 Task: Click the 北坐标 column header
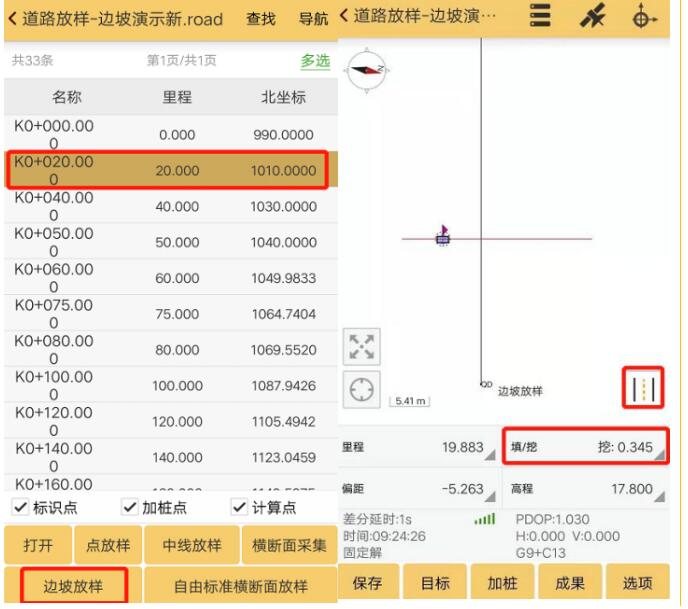pyautogui.click(x=283, y=97)
